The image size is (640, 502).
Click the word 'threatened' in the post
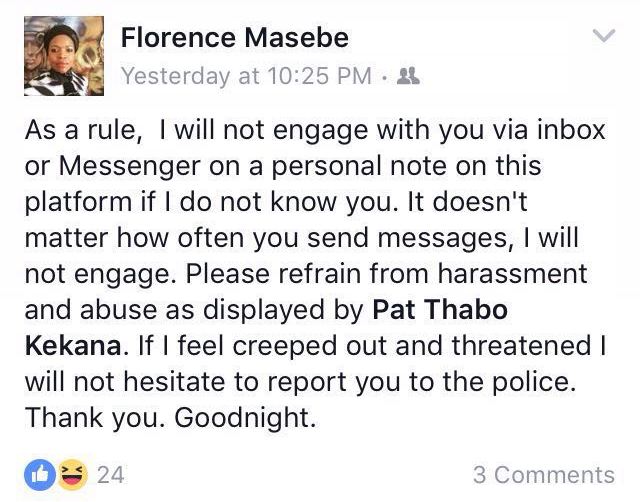pos(522,346)
